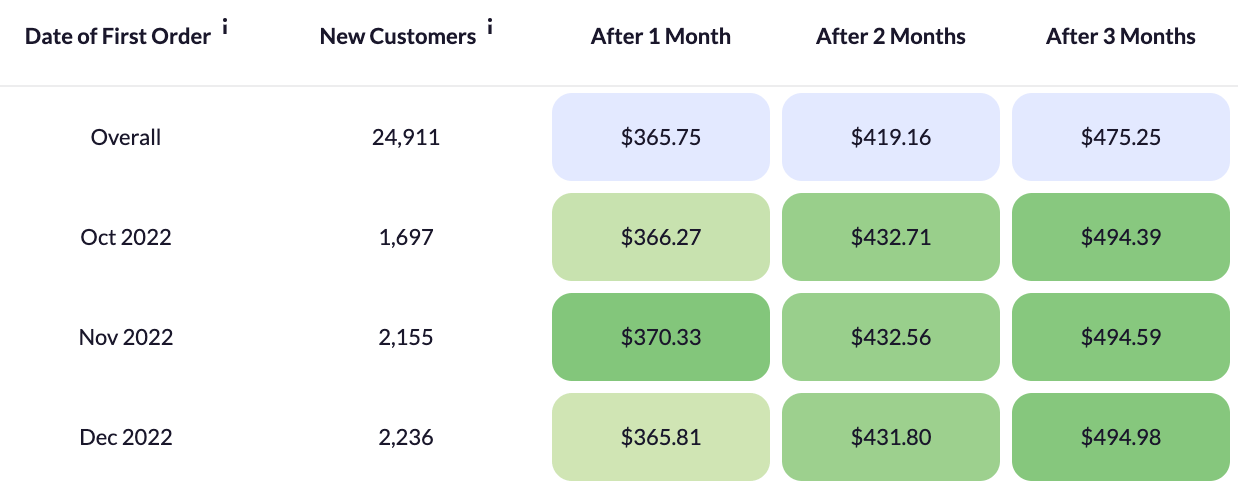Screen dimensions: 1238x492
Task: Select the Dec 2022 $365.81 cell
Action: pos(661,437)
